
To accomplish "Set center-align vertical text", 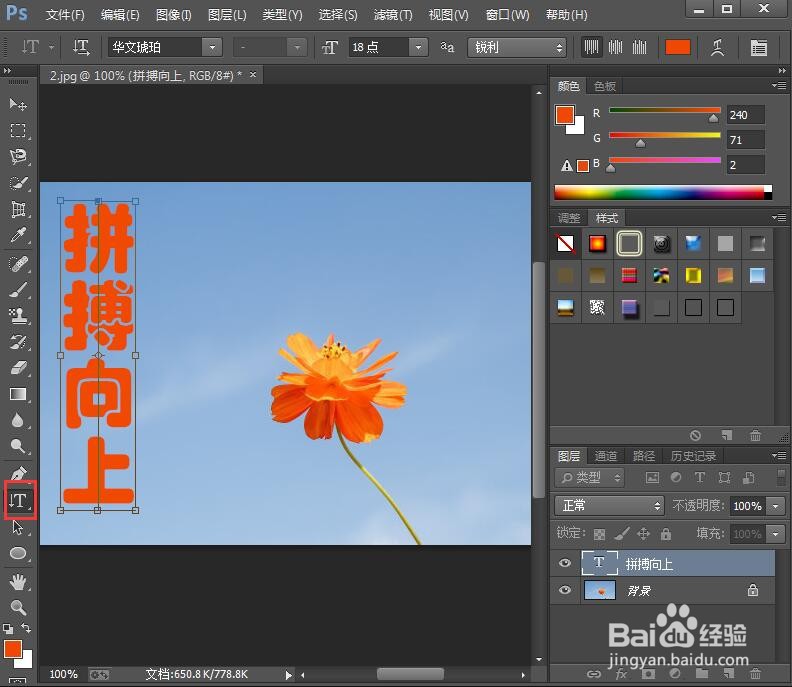I will 615,47.
